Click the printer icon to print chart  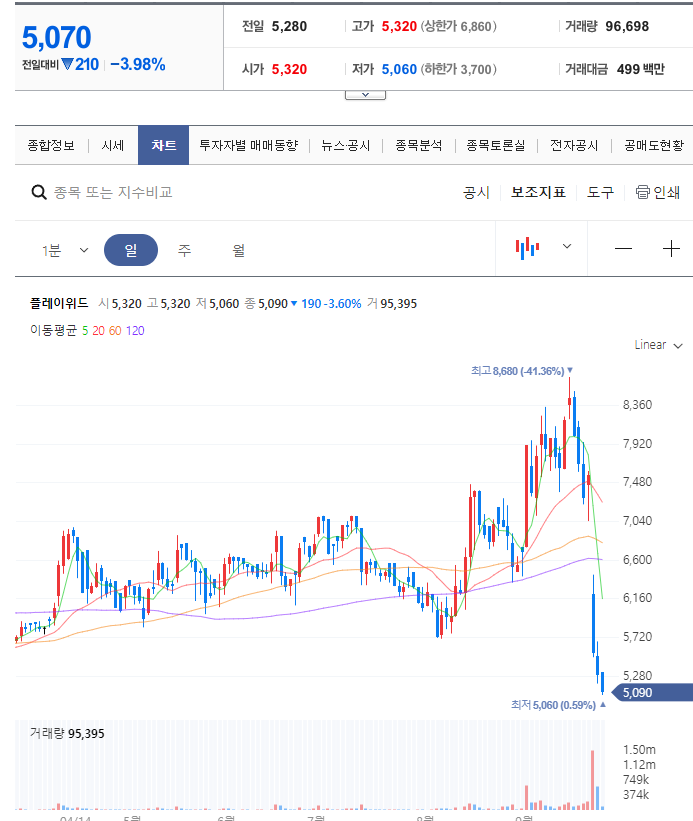pyautogui.click(x=643, y=192)
